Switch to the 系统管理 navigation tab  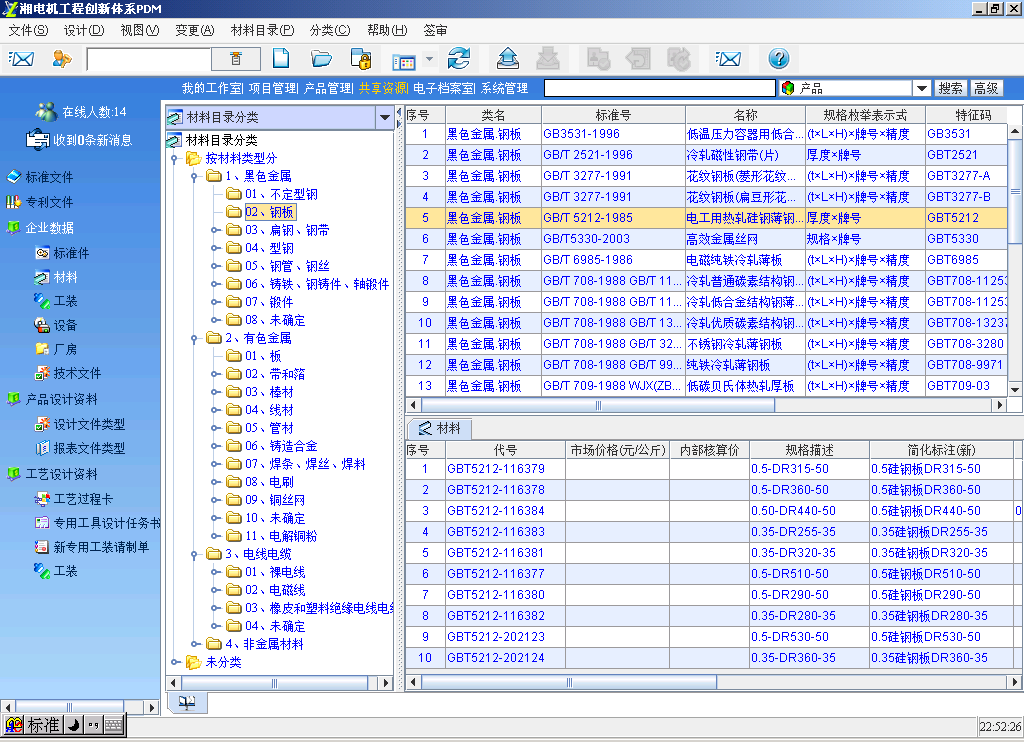pyautogui.click(x=504, y=88)
